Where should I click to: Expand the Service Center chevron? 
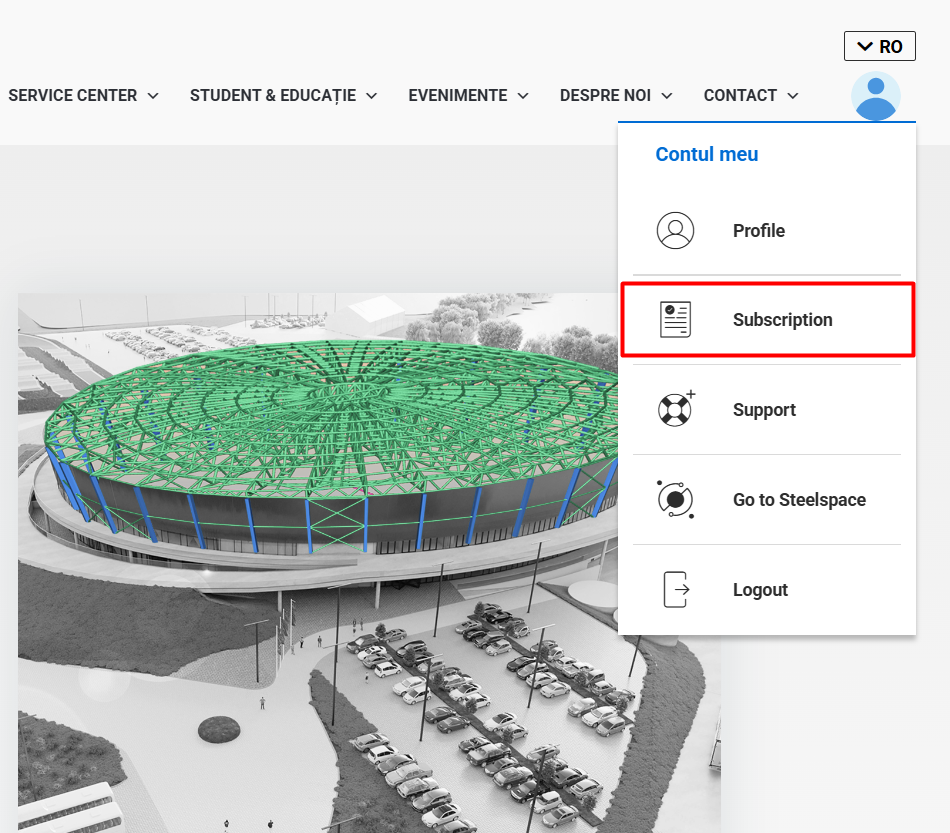tap(153, 96)
